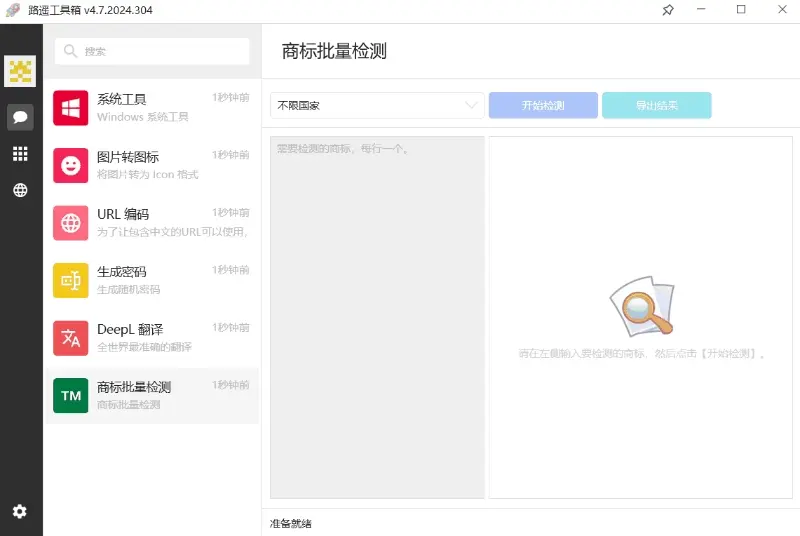Select the 生成密码 list entry

tap(152, 280)
